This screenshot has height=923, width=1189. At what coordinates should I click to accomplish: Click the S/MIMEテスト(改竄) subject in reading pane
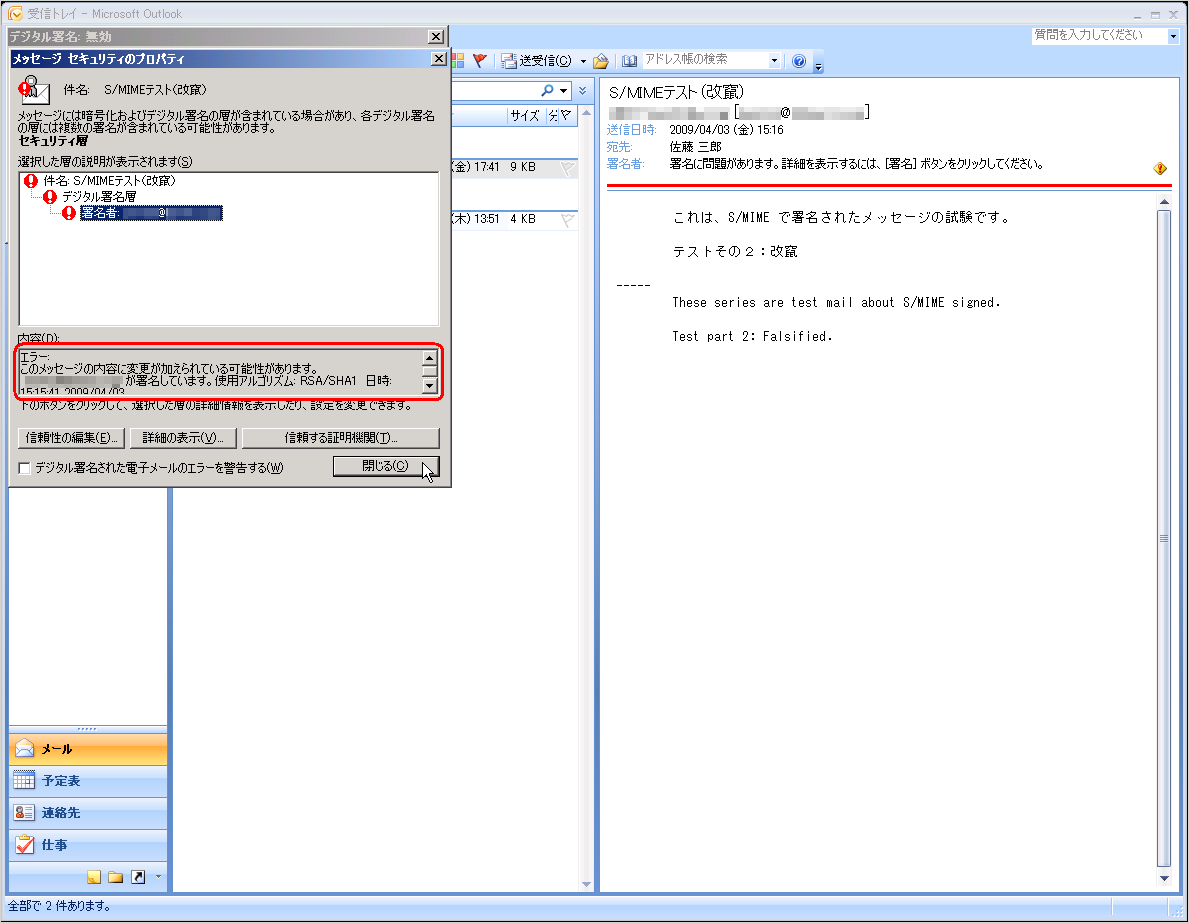(x=676, y=93)
